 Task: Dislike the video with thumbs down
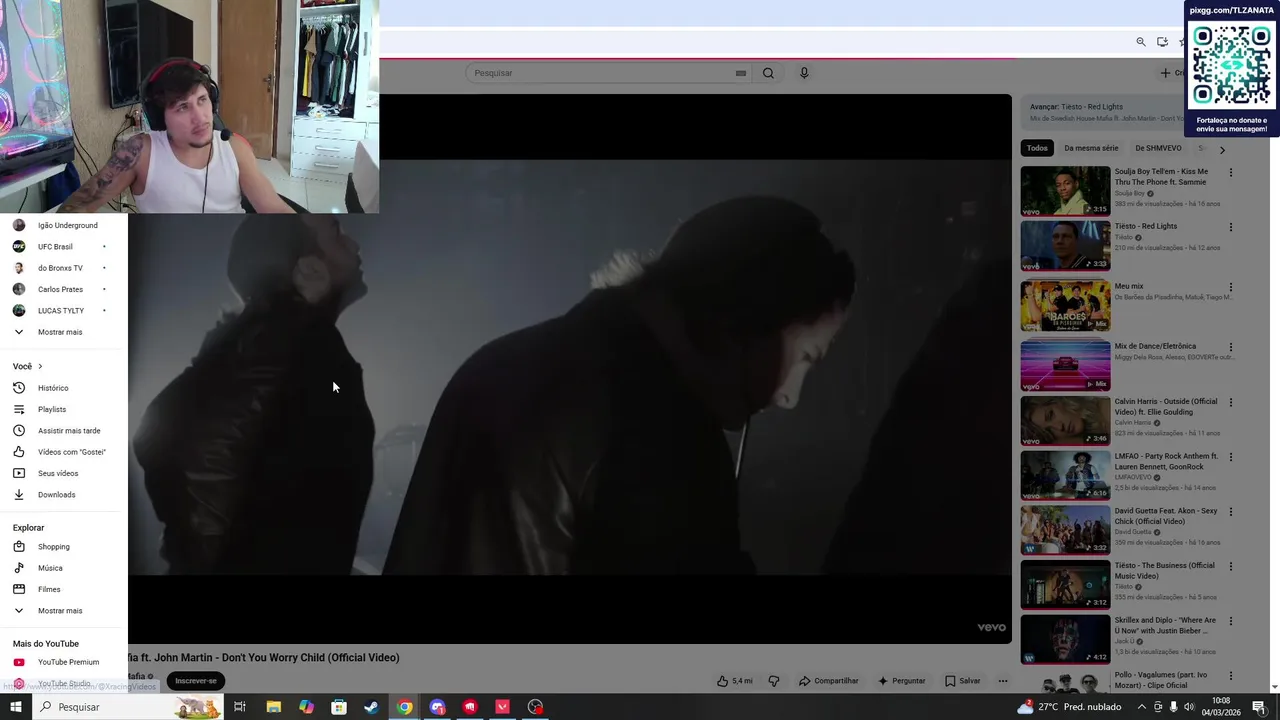coord(773,681)
